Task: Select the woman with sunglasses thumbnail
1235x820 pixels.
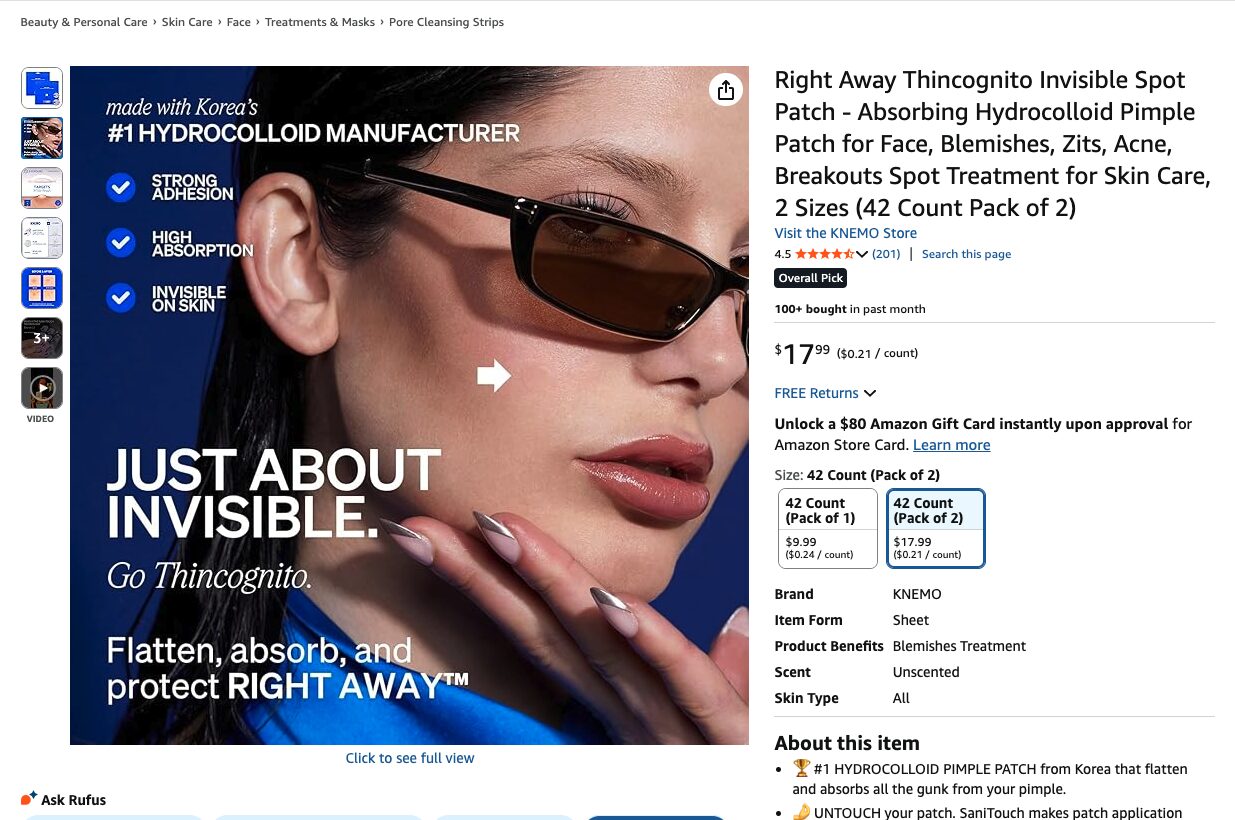Action: (42, 138)
